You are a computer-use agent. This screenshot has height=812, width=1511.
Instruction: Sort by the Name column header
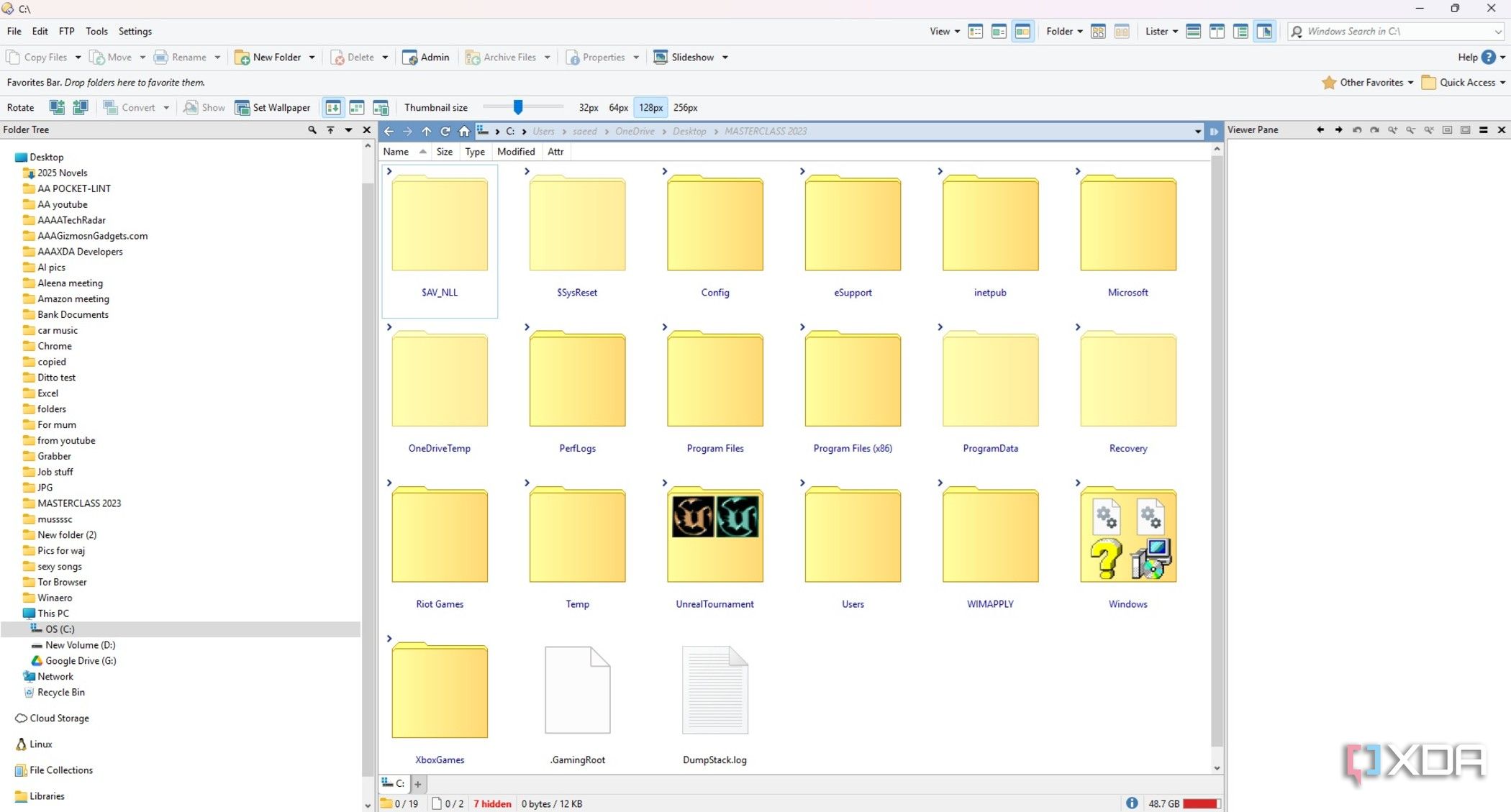[404, 152]
